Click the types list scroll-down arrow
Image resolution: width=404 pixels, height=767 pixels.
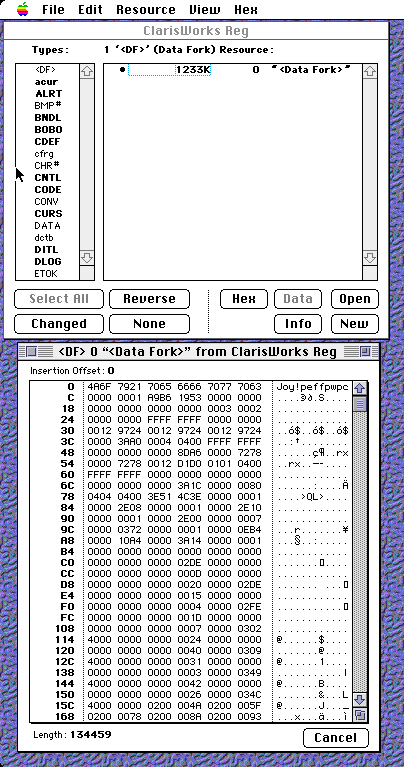click(87, 258)
